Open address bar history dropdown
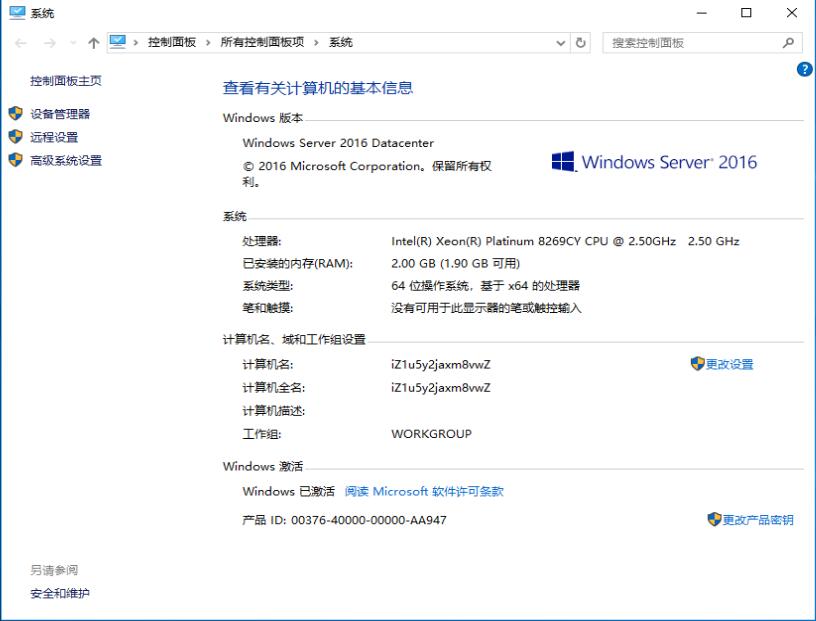Screen dimensions: 816x621 [560, 43]
